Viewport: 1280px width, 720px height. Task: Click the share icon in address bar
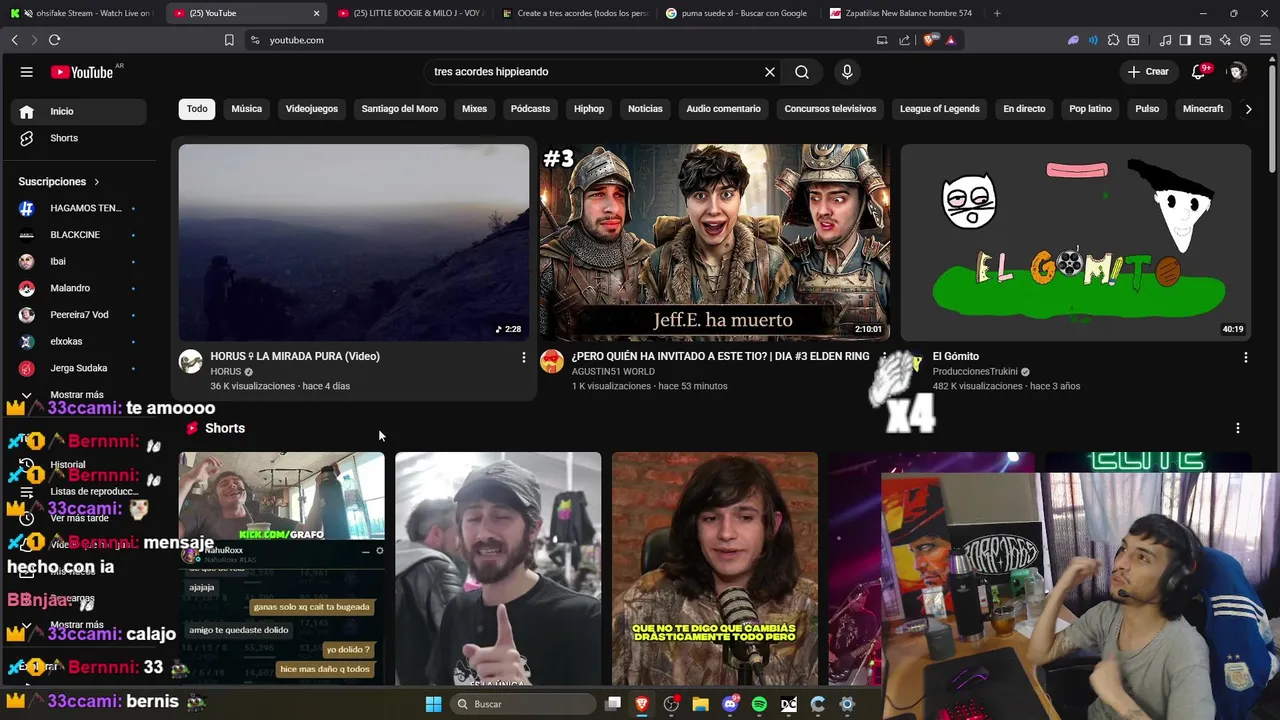[x=905, y=40]
